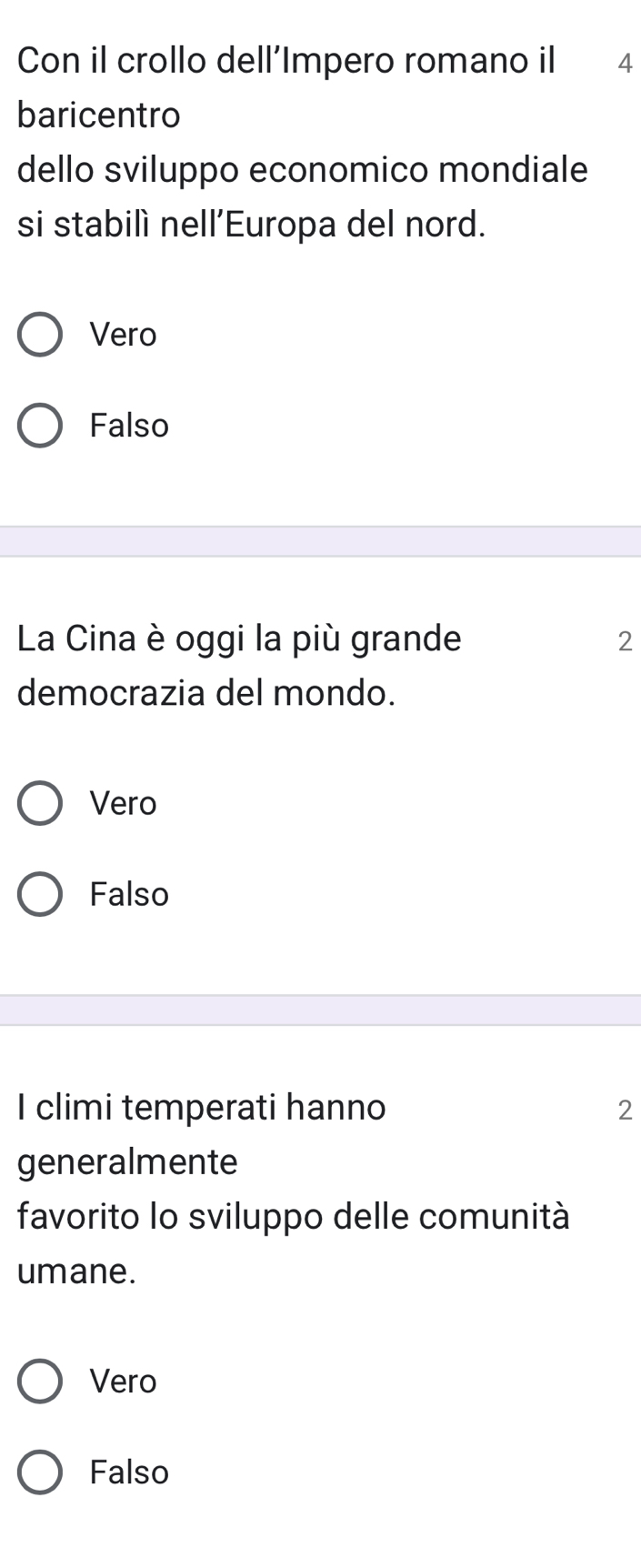Click the 'Falso' label text under Impero romano
The height and width of the screenshot is (1568, 641).
tap(130, 426)
